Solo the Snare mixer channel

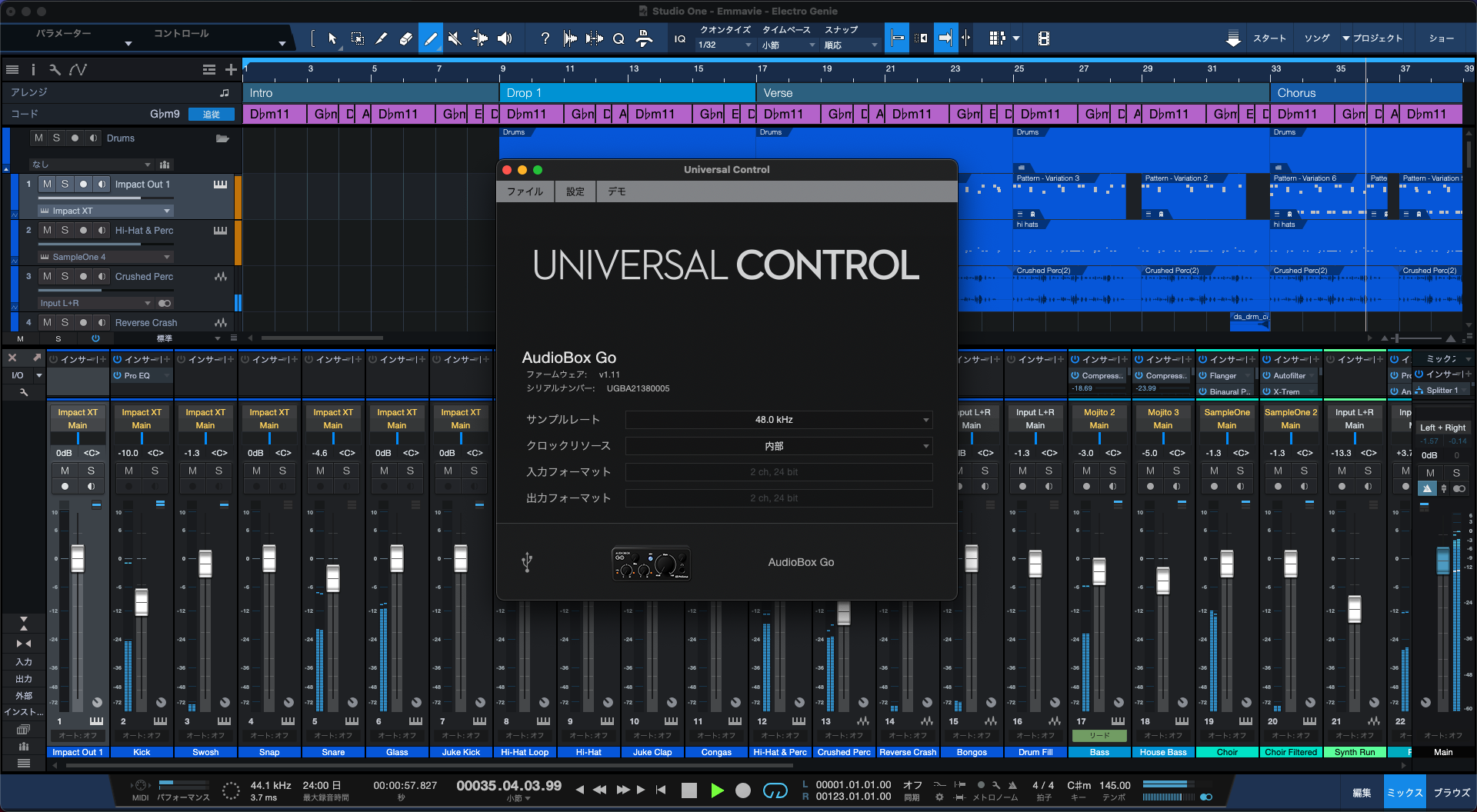[346, 471]
